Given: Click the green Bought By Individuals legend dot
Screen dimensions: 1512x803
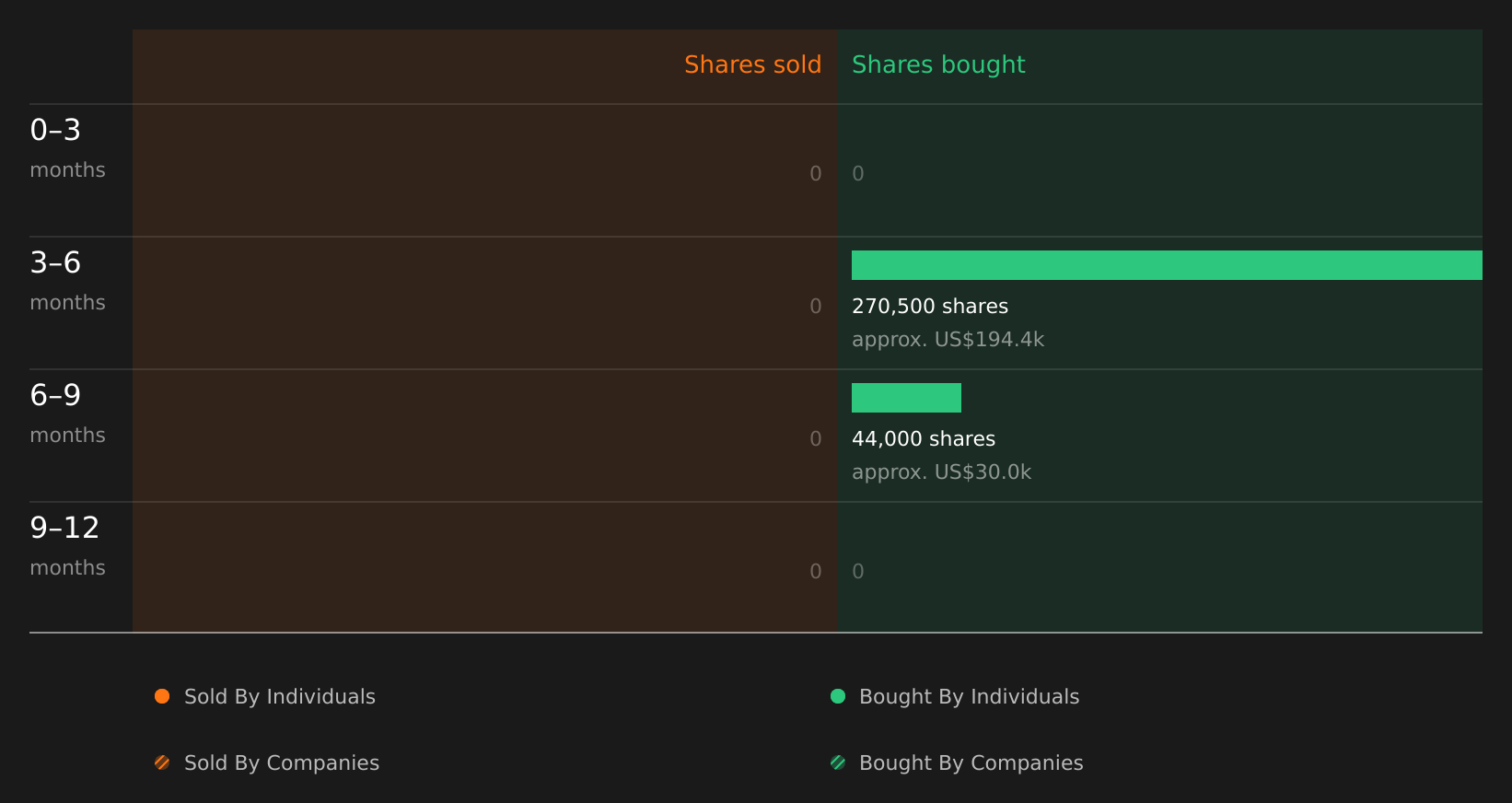Looking at the screenshot, I should [838, 696].
